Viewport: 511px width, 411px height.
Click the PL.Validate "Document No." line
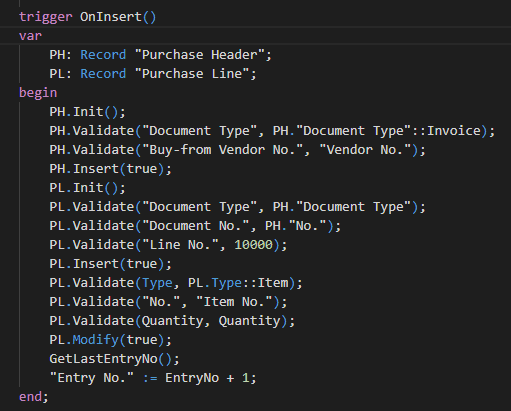pos(195,226)
